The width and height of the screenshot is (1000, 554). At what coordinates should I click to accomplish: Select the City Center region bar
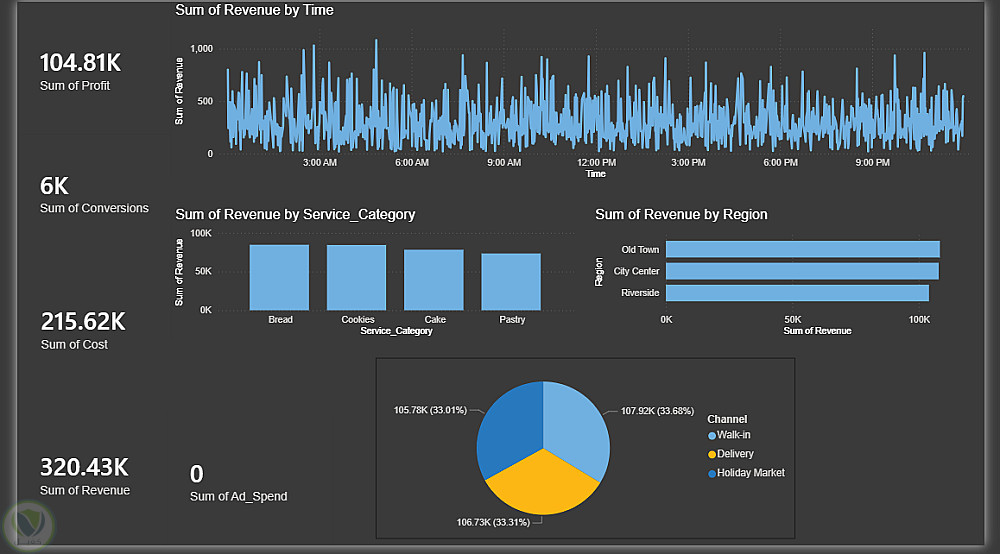coord(802,271)
